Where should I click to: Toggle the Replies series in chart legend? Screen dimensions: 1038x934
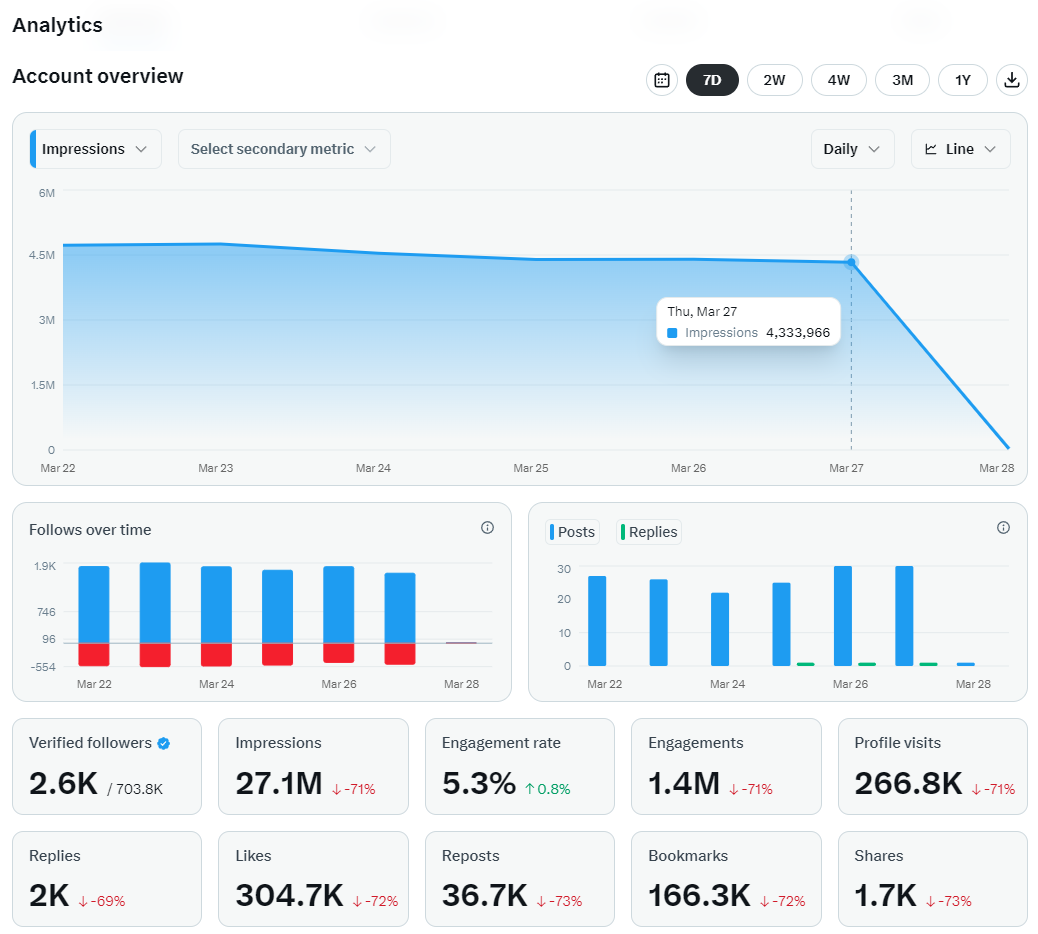click(x=649, y=532)
